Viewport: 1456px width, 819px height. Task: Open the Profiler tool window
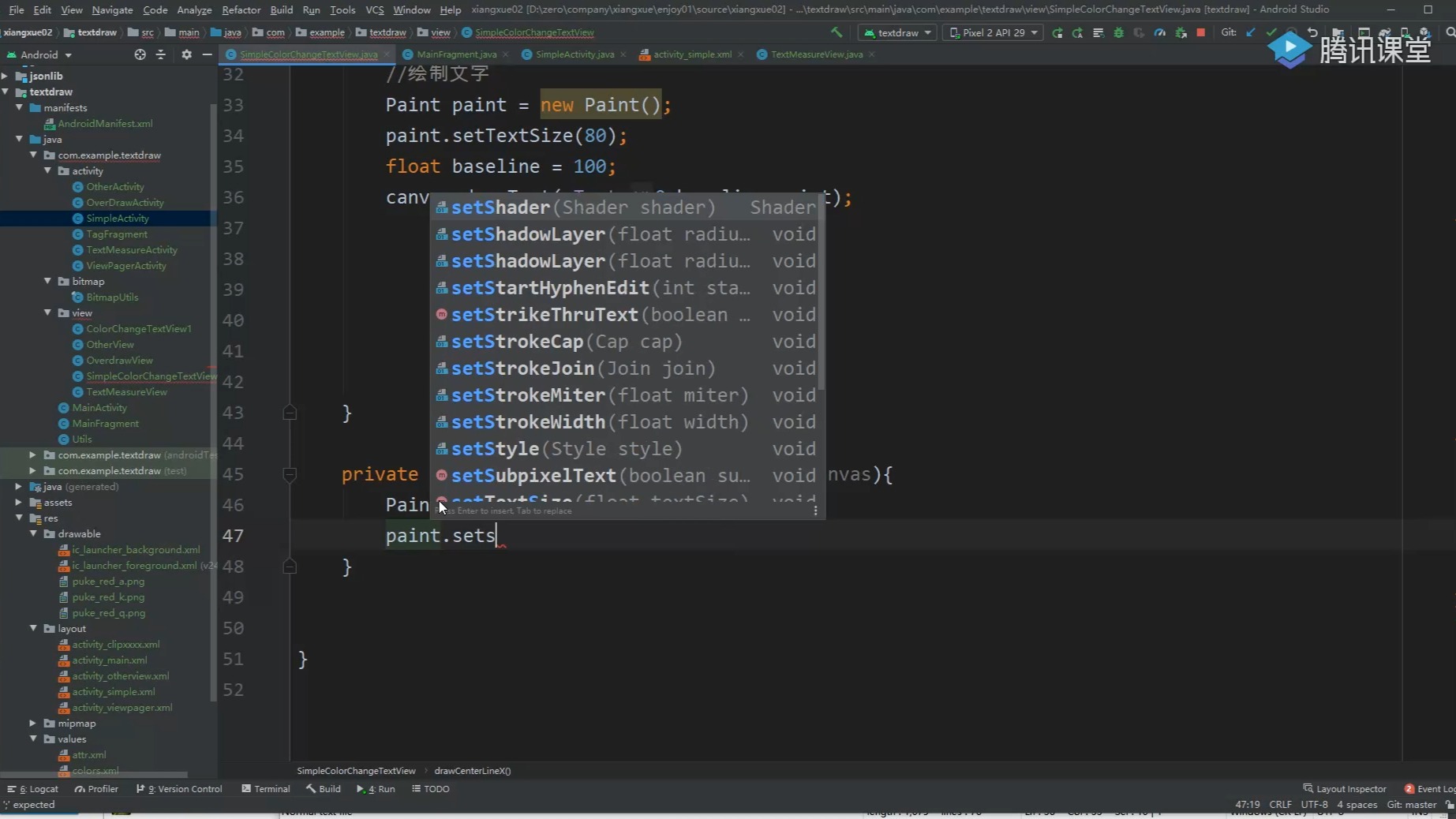click(x=96, y=788)
